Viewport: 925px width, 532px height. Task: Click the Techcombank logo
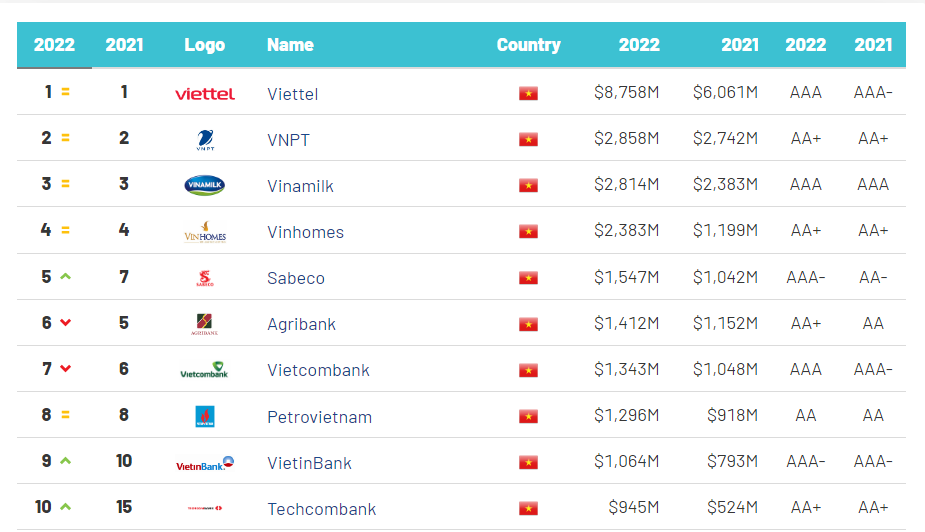pyautogui.click(x=204, y=508)
